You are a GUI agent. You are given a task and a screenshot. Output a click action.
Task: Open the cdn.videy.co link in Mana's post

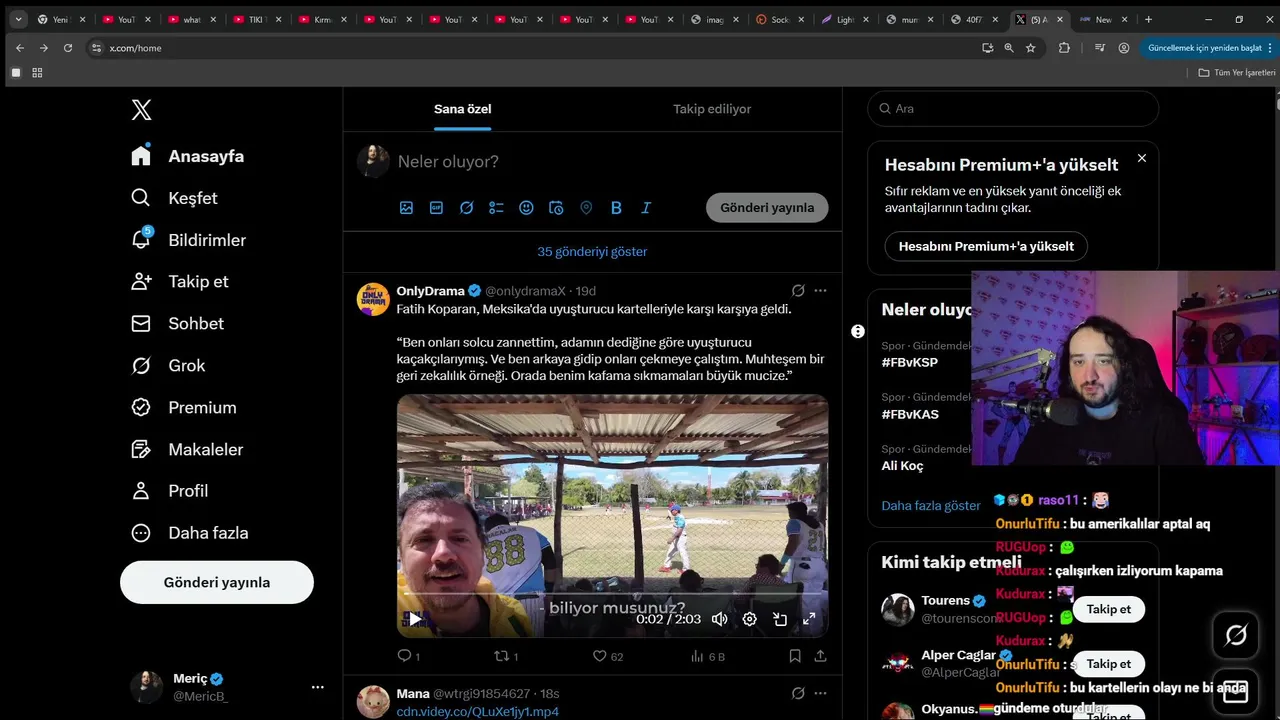[x=478, y=711]
